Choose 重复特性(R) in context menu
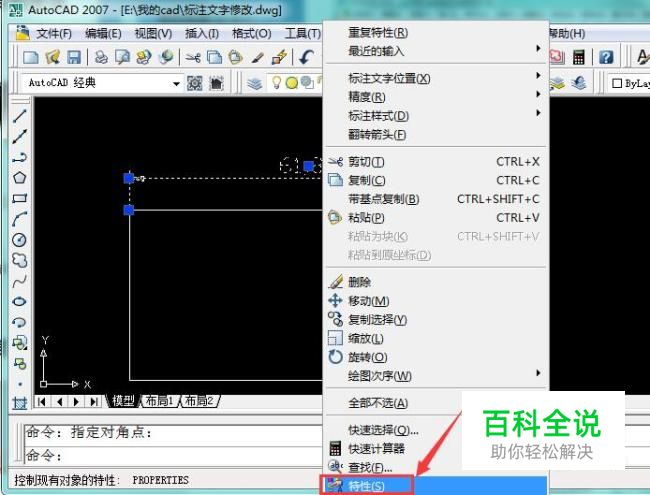Viewport: 650px width, 495px height. (437, 32)
